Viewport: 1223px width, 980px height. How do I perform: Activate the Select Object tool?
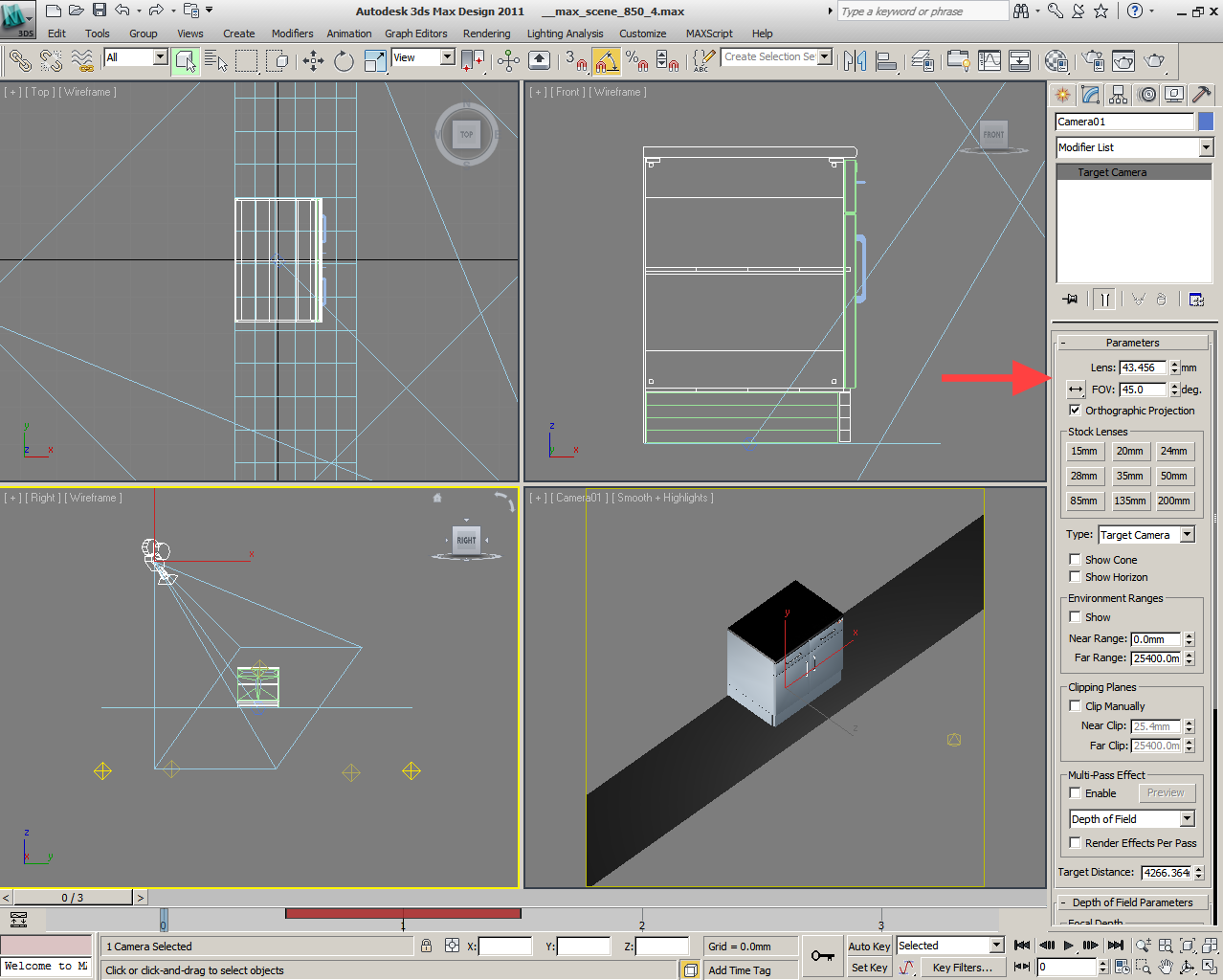click(x=186, y=61)
